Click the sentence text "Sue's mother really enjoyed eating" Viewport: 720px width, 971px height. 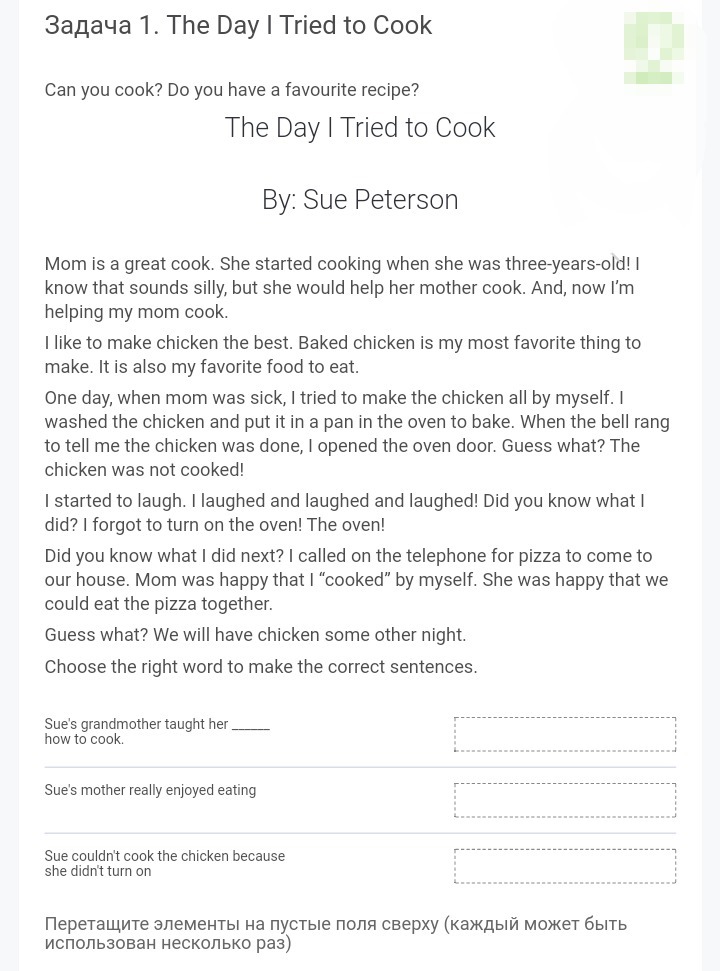(150, 790)
